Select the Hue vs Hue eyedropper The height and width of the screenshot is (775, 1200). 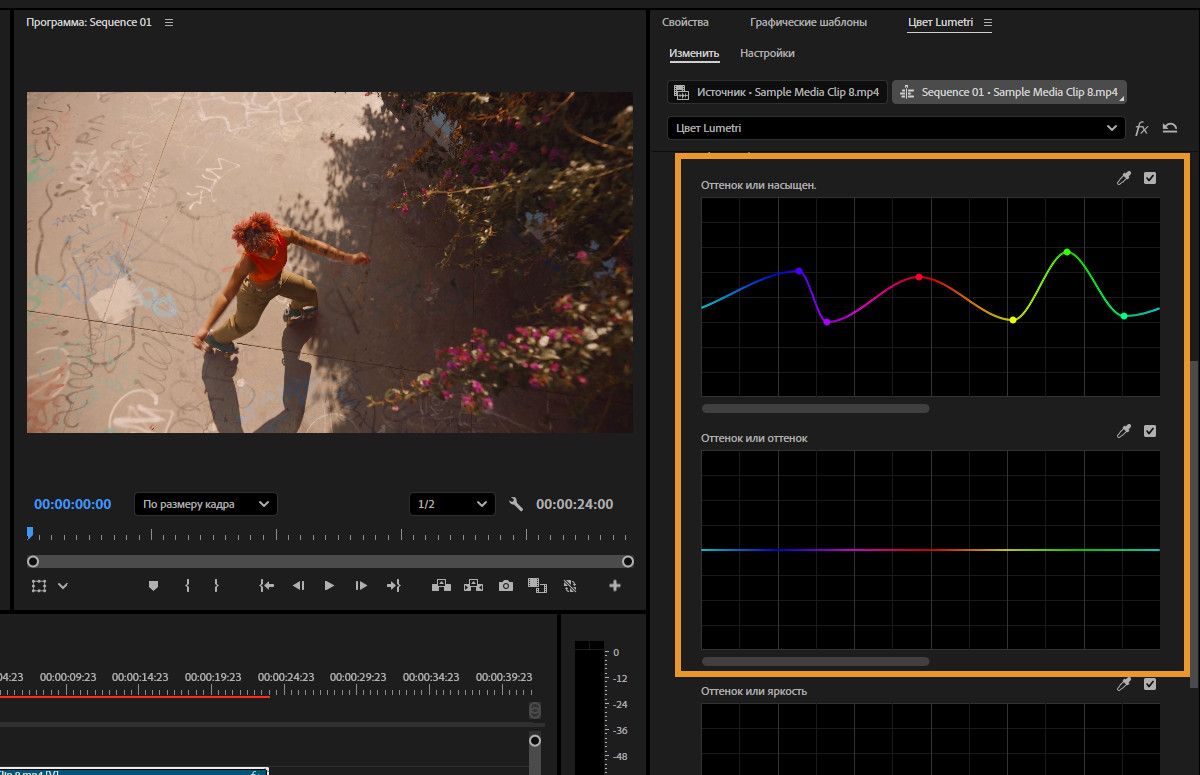[x=1124, y=431]
